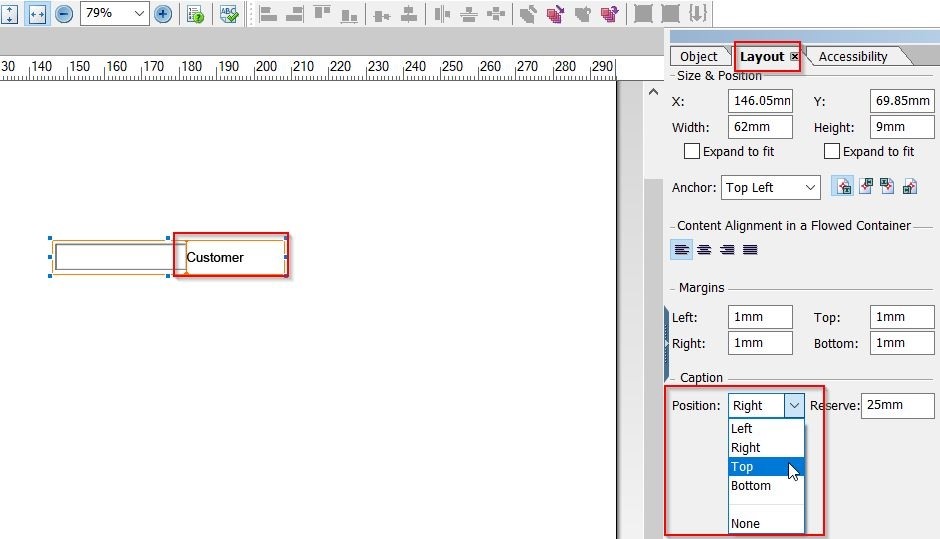Click the Send to Back toolbar icon

pyautogui.click(x=555, y=14)
